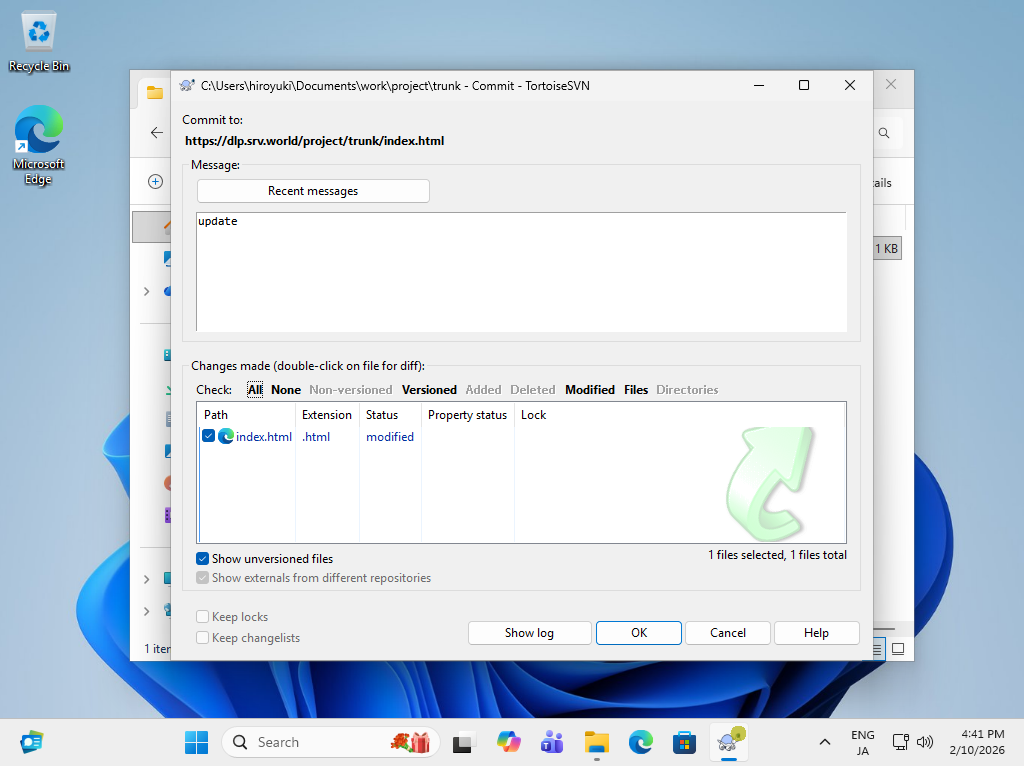Uncheck the index.html file checkbox

point(208,436)
